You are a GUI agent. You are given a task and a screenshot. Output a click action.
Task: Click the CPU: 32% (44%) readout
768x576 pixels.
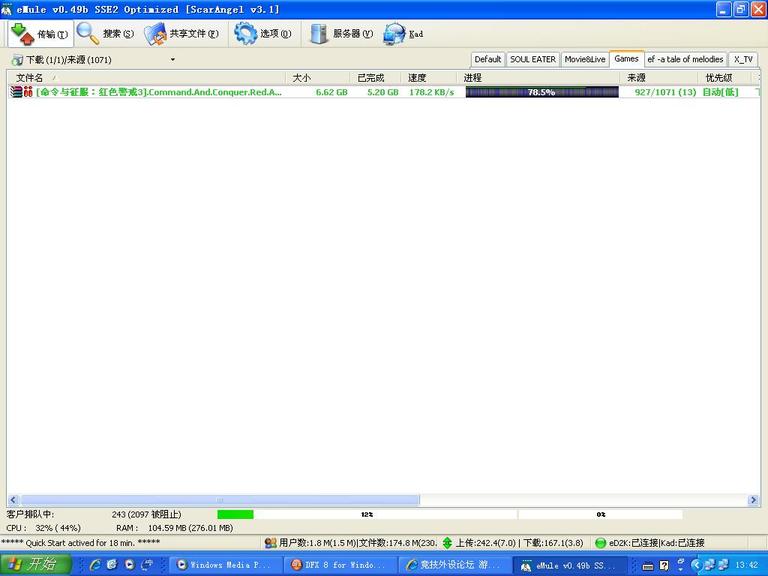[44, 528]
